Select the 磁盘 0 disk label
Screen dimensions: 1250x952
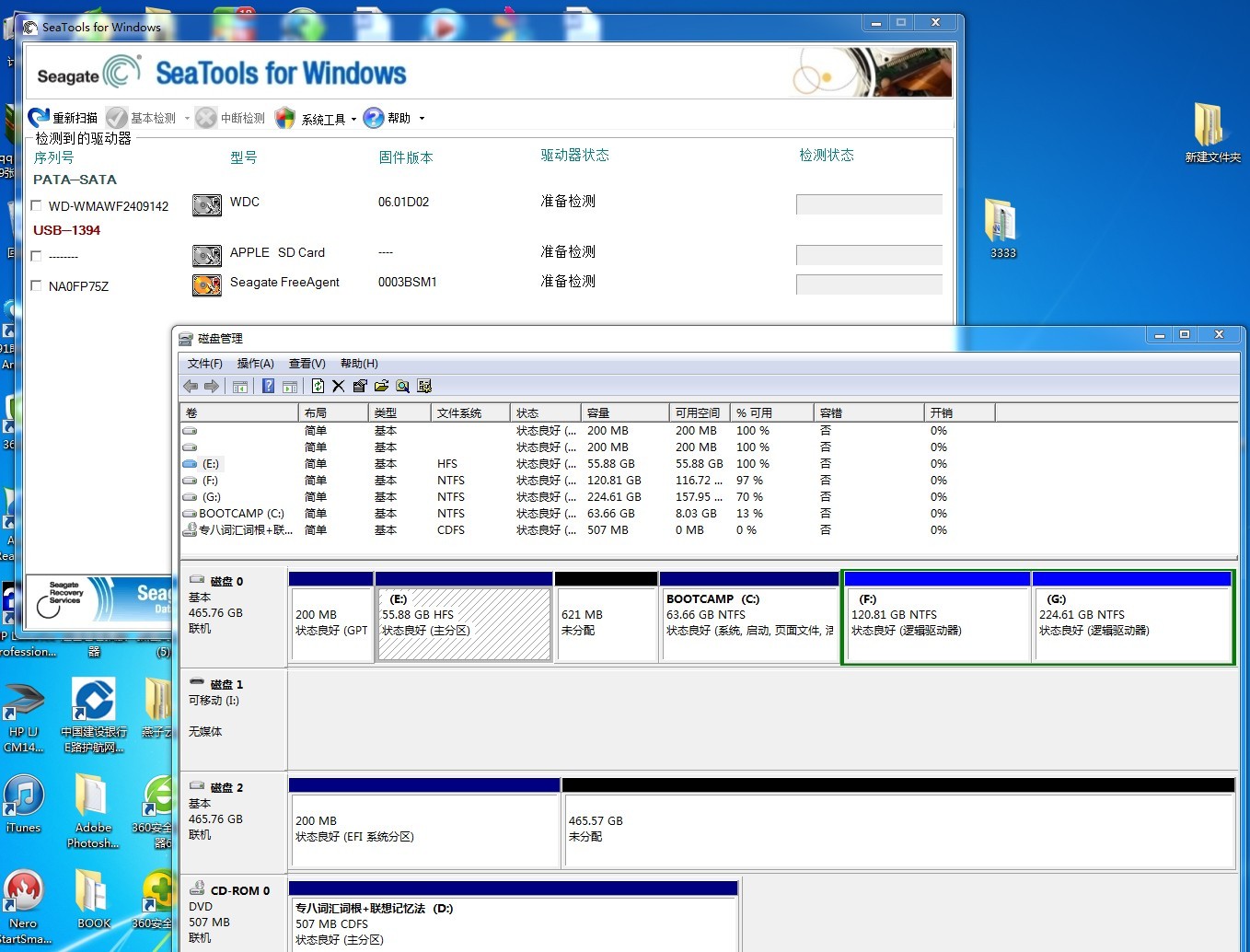pyautogui.click(x=233, y=617)
